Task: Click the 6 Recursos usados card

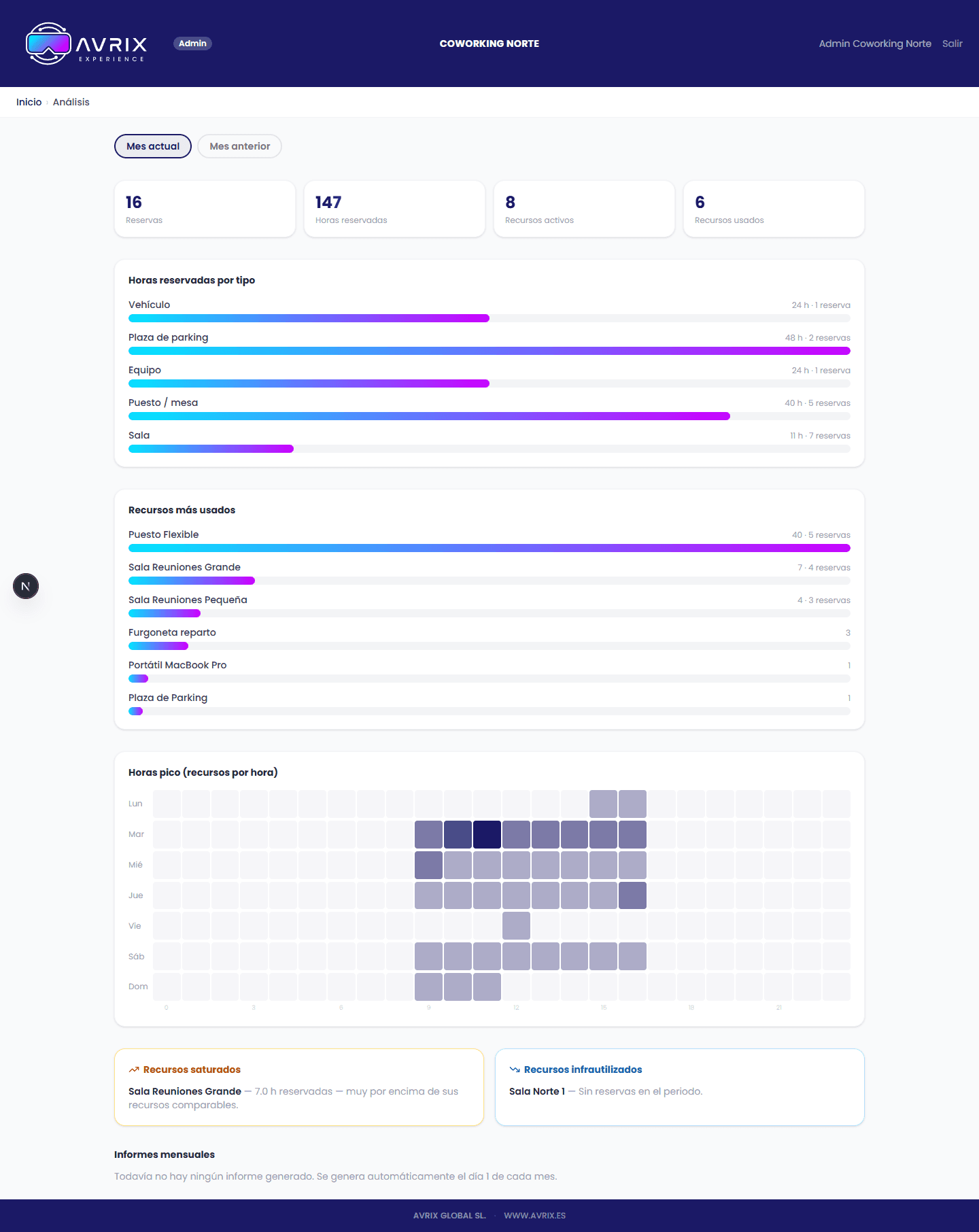Action: click(774, 209)
